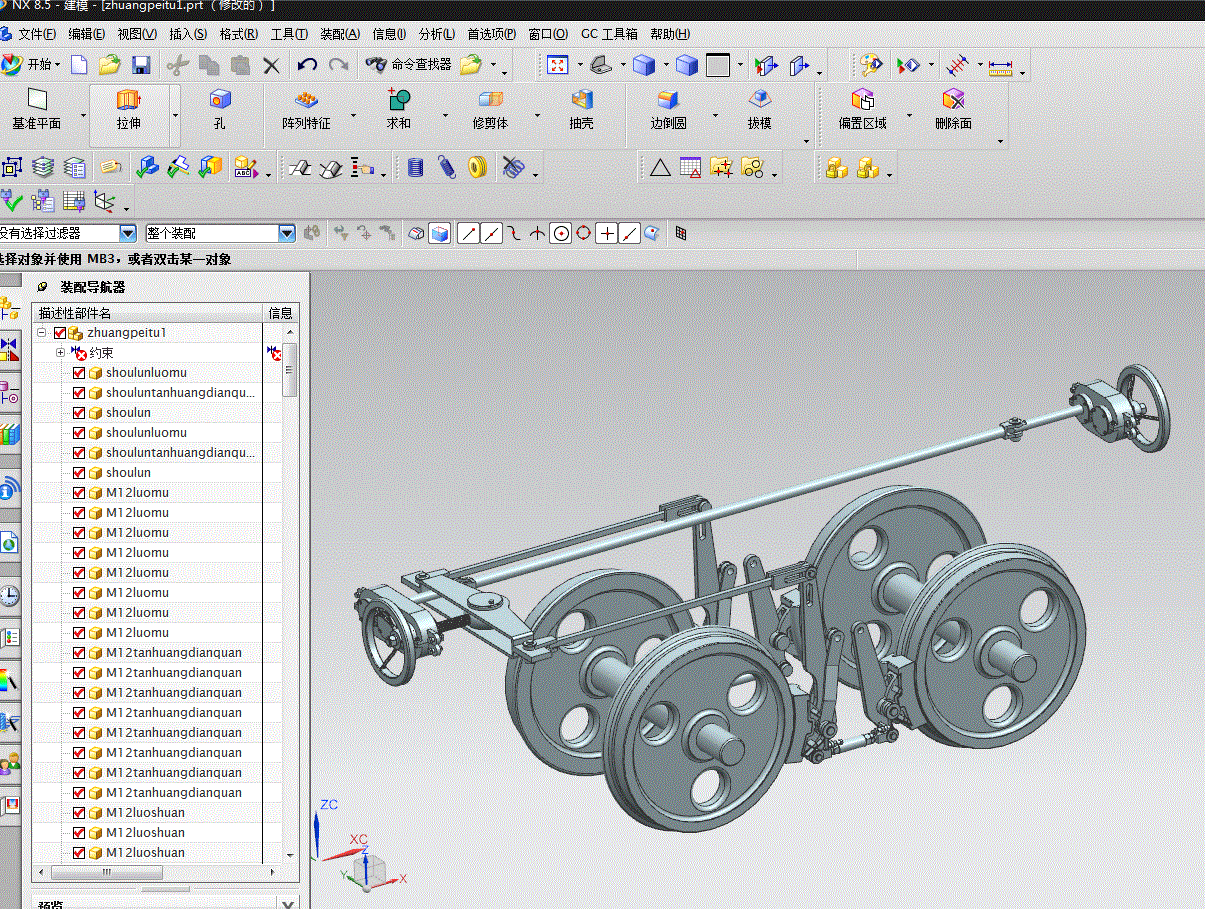Open the 分析 menu
1205x909 pixels.
[436, 34]
